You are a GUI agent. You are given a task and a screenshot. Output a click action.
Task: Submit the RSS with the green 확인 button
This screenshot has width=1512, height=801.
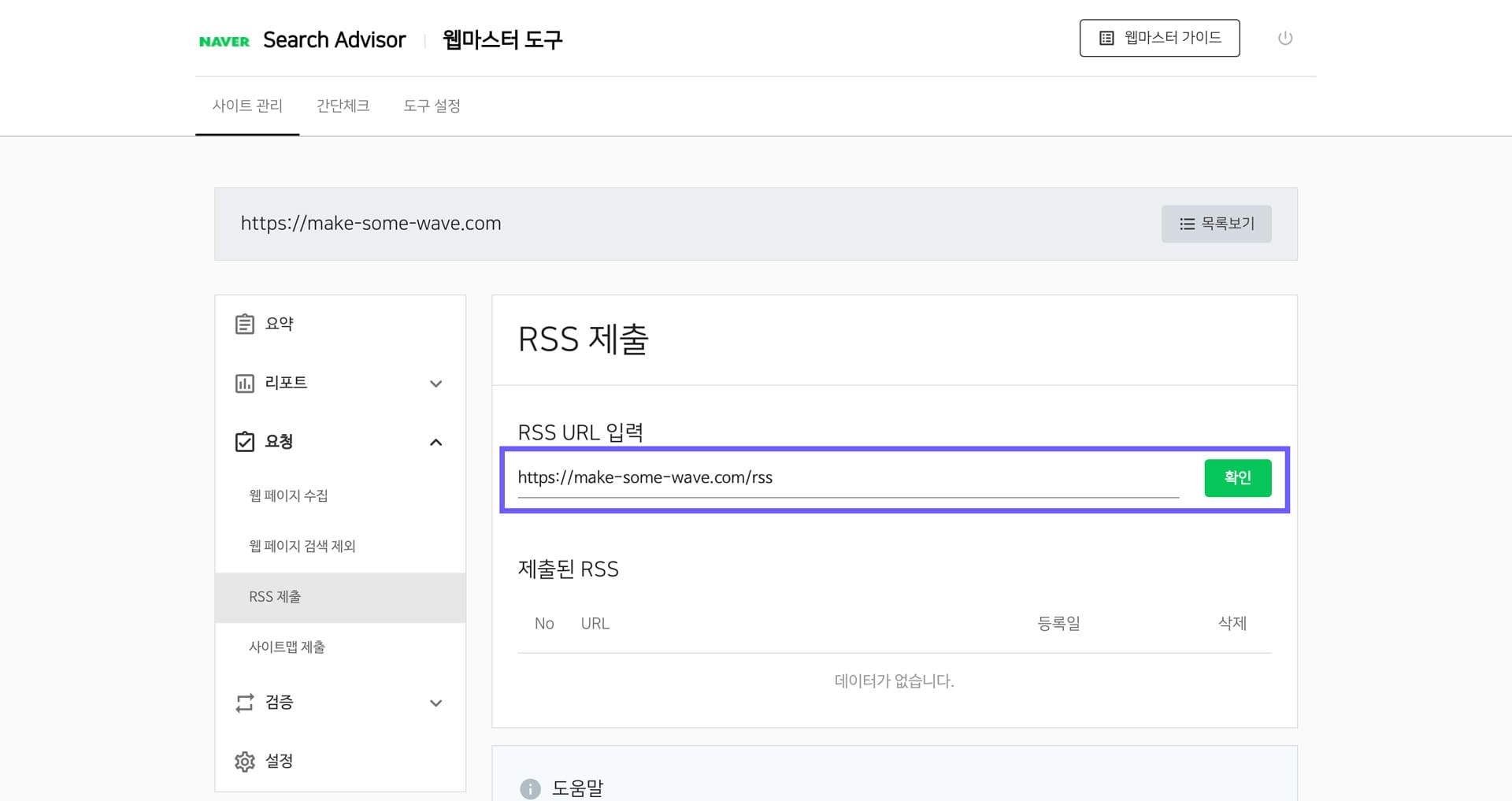click(1237, 477)
